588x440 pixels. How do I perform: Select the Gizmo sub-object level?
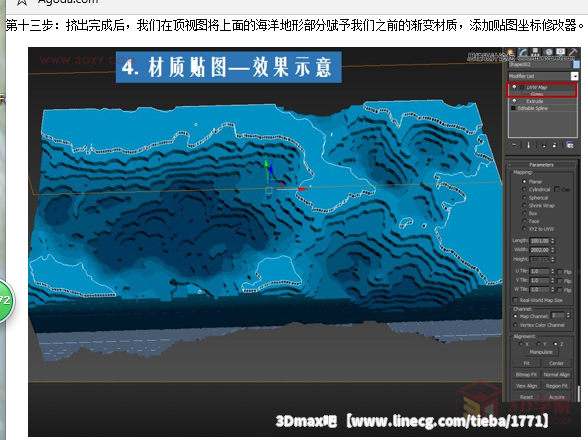point(537,94)
